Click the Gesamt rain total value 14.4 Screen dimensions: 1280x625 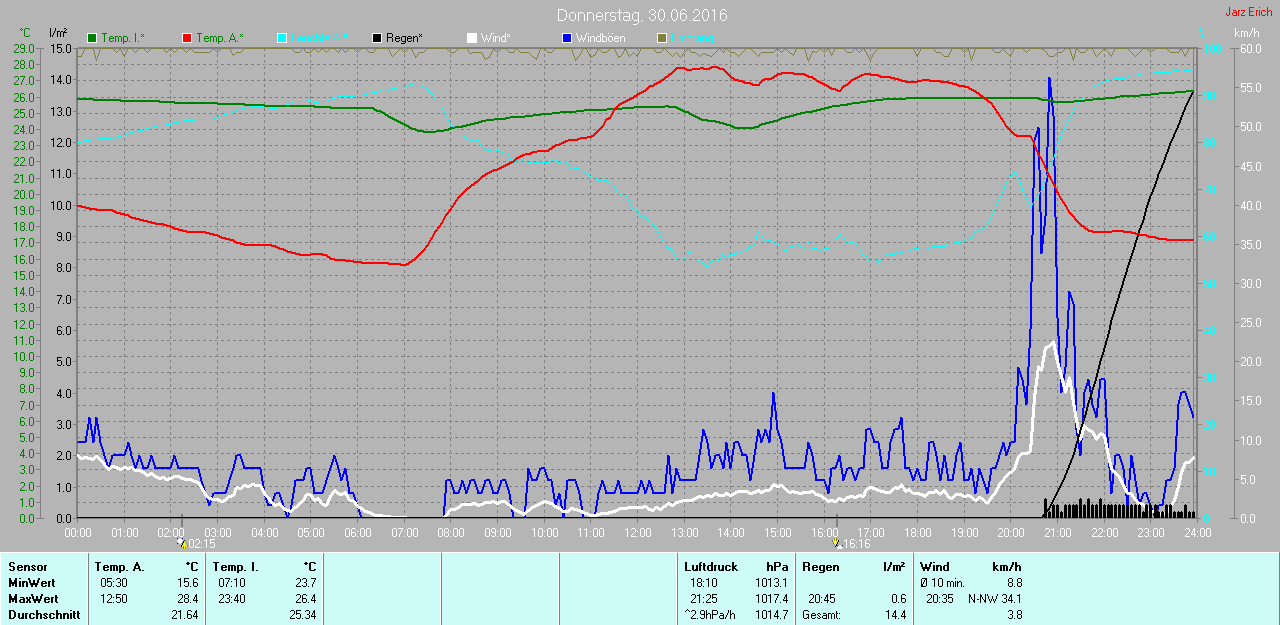[894, 615]
